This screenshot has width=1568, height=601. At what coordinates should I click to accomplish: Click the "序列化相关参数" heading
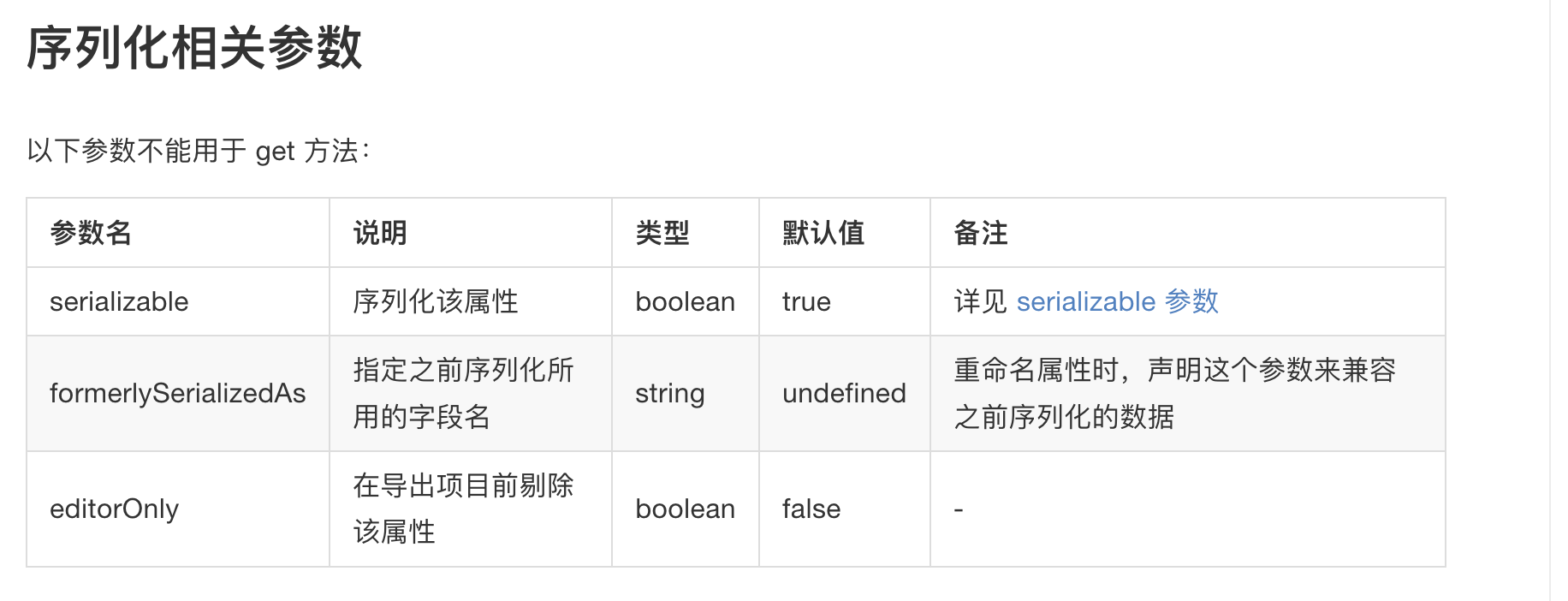click(194, 48)
